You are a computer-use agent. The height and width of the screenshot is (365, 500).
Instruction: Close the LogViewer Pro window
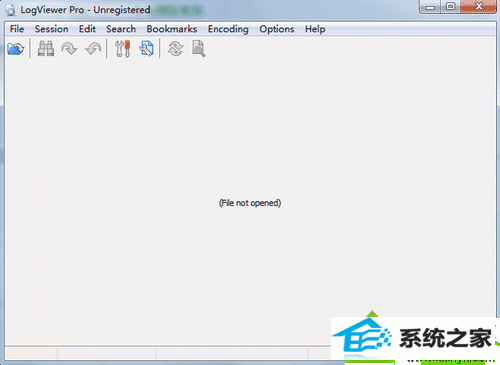click(x=479, y=7)
